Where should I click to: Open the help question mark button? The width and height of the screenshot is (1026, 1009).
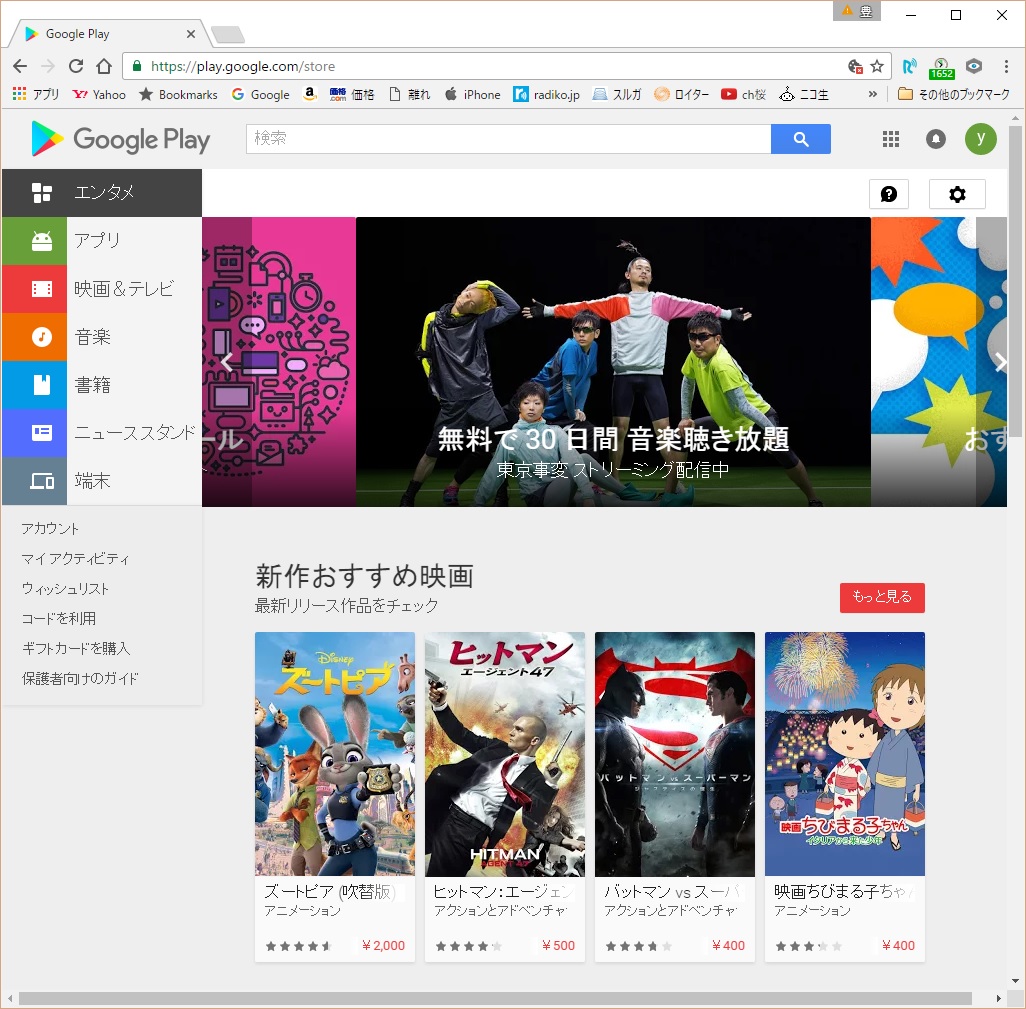pos(889,194)
